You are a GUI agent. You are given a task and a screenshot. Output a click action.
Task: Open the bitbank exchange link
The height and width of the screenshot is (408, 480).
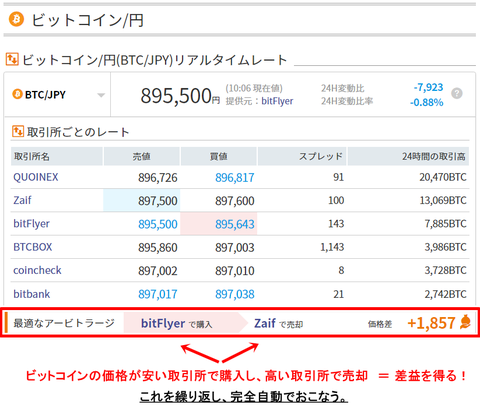click(32, 294)
